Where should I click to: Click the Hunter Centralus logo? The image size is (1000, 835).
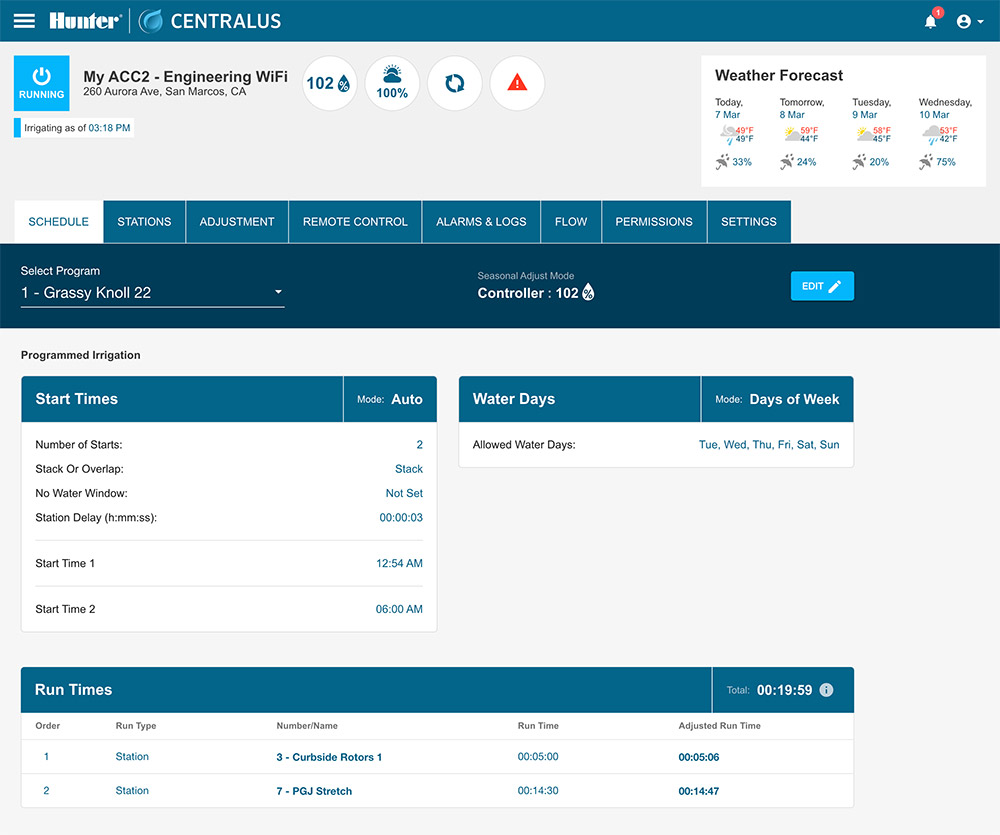pyautogui.click(x=165, y=21)
